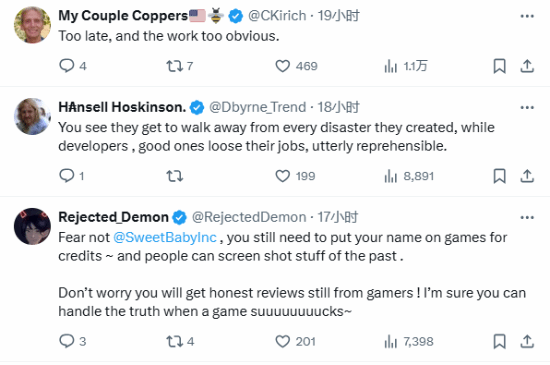This screenshot has width=550, height=365.
Task: Retweet HAnsell Hoskinson's tweet
Action: (x=174, y=176)
